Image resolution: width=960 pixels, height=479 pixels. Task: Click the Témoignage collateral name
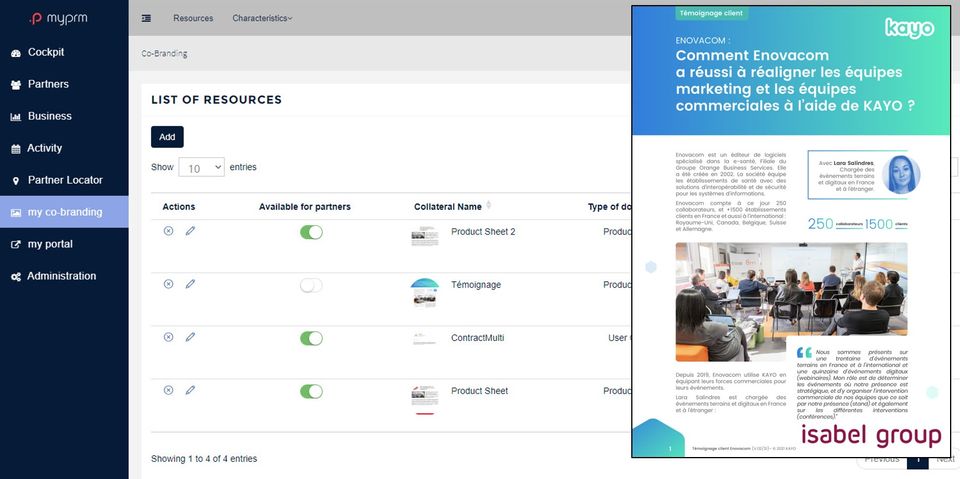476,285
